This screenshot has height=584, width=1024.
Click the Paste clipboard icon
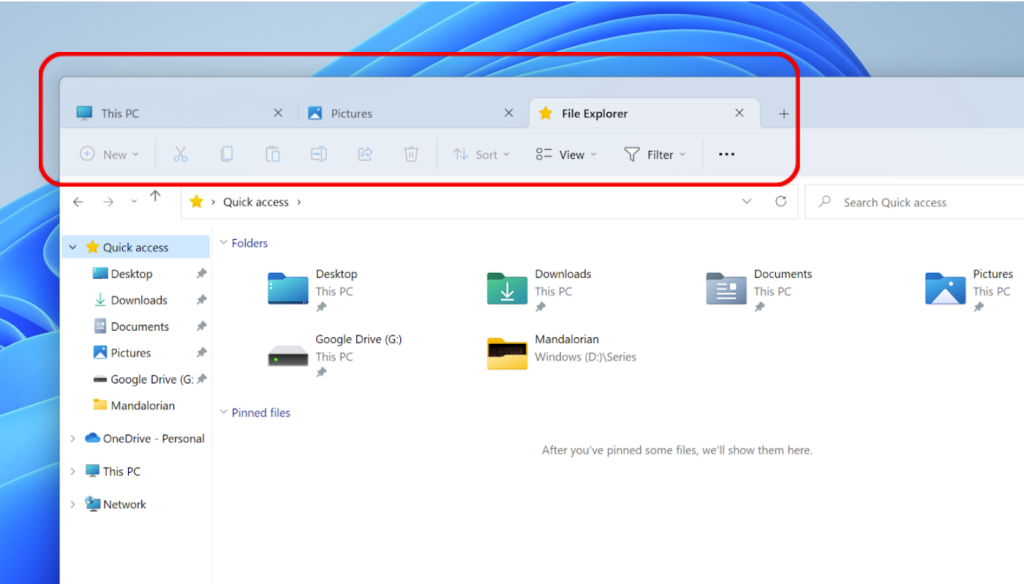click(272, 154)
